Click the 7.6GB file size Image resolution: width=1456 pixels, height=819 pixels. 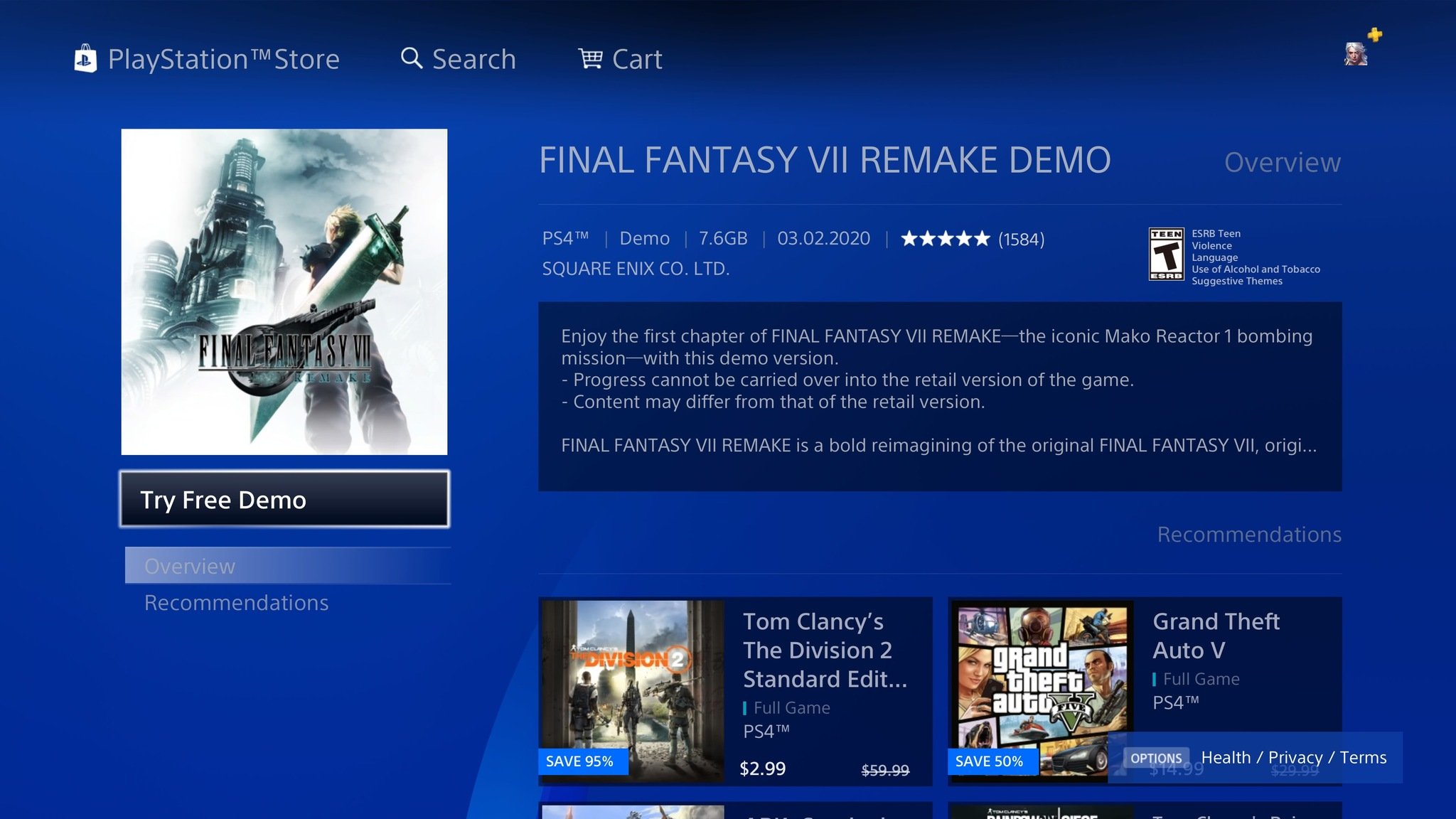click(x=723, y=238)
